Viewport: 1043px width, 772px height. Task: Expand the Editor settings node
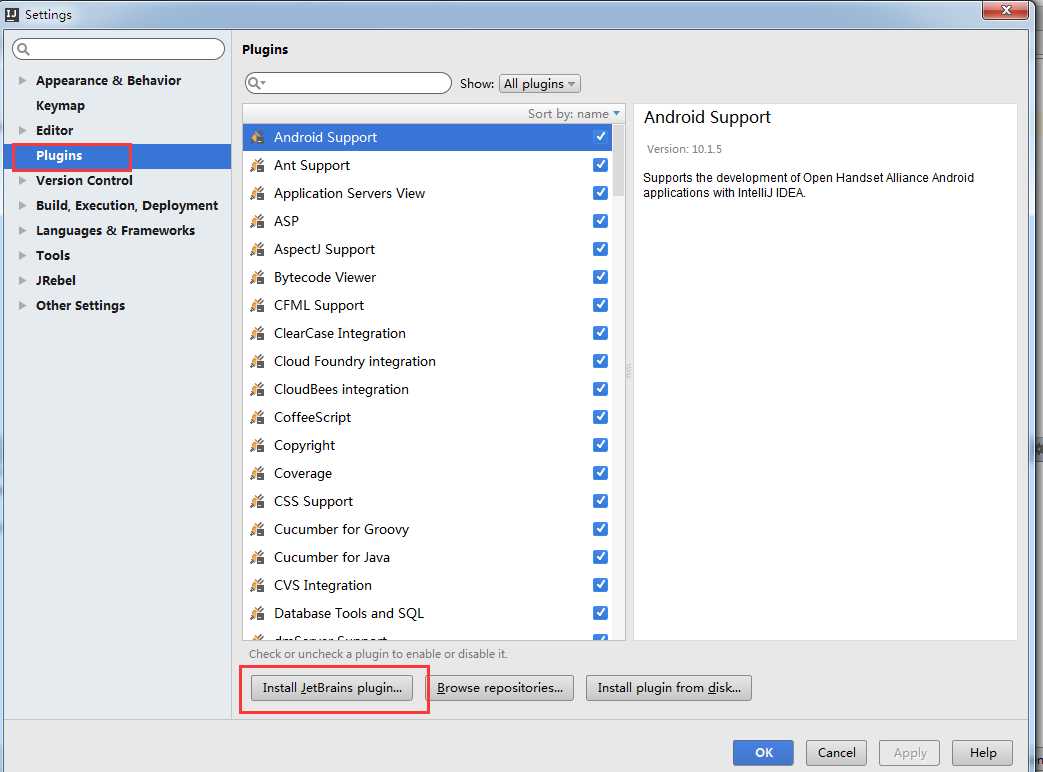coord(23,130)
